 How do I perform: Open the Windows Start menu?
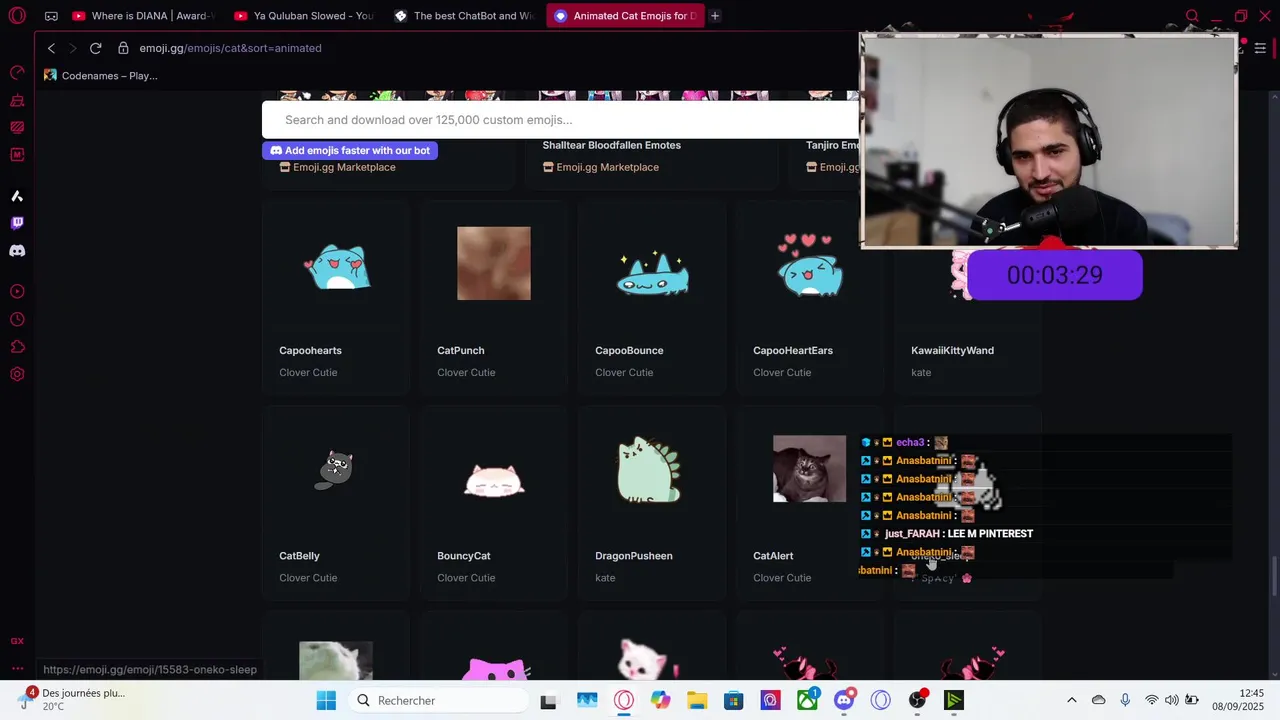[x=326, y=700]
